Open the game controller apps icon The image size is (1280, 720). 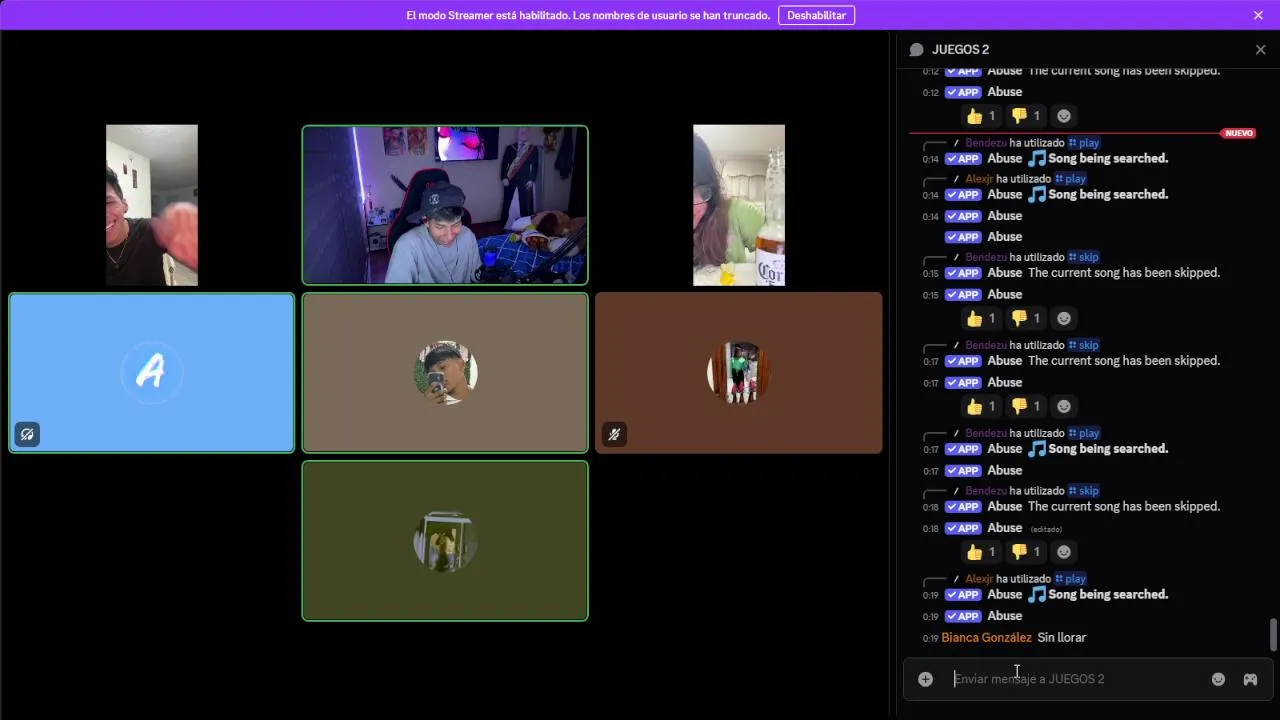point(1250,679)
